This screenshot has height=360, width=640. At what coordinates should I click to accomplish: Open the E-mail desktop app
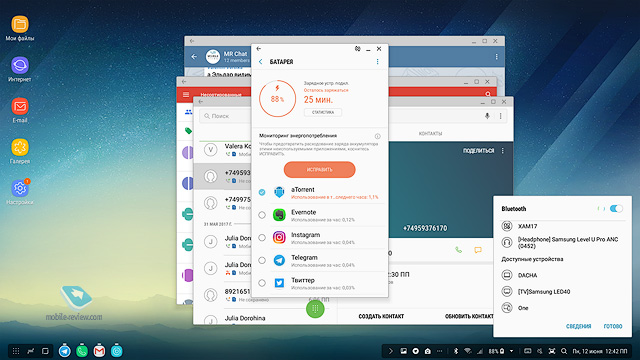tap(20, 107)
